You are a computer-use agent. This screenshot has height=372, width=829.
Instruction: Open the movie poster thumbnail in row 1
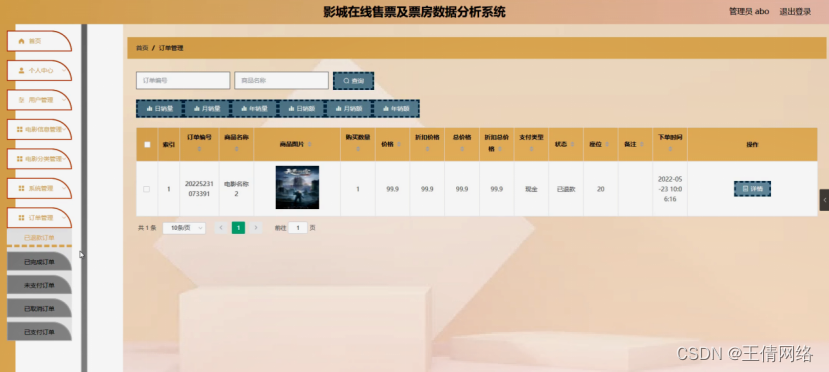pyautogui.click(x=297, y=187)
